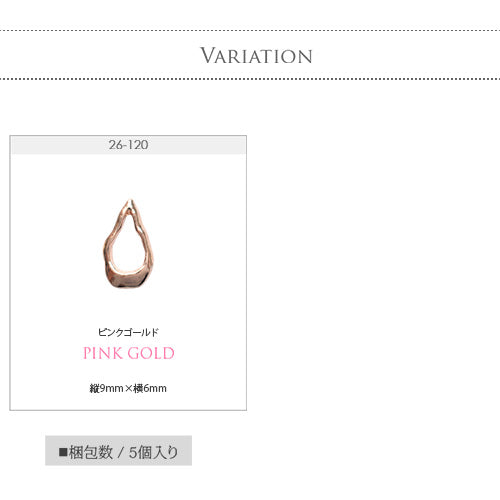The height and width of the screenshot is (500, 500).
Task: Click the ピンクゴールド Japanese label
Action: tap(128, 332)
